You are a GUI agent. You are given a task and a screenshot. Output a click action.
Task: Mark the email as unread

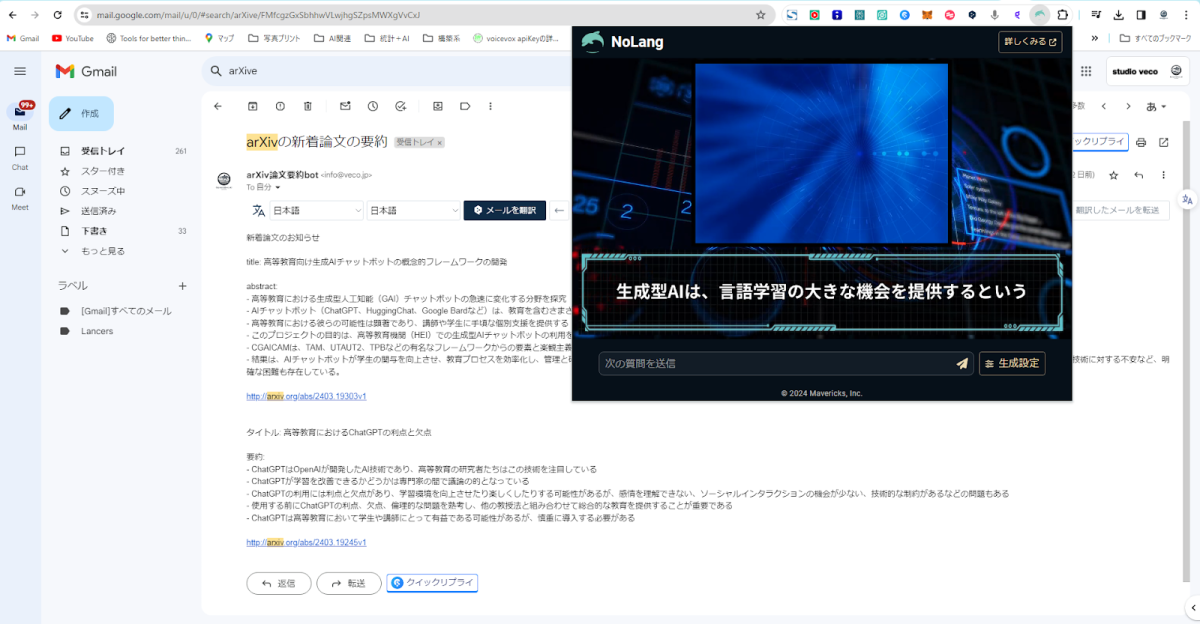pos(345,106)
